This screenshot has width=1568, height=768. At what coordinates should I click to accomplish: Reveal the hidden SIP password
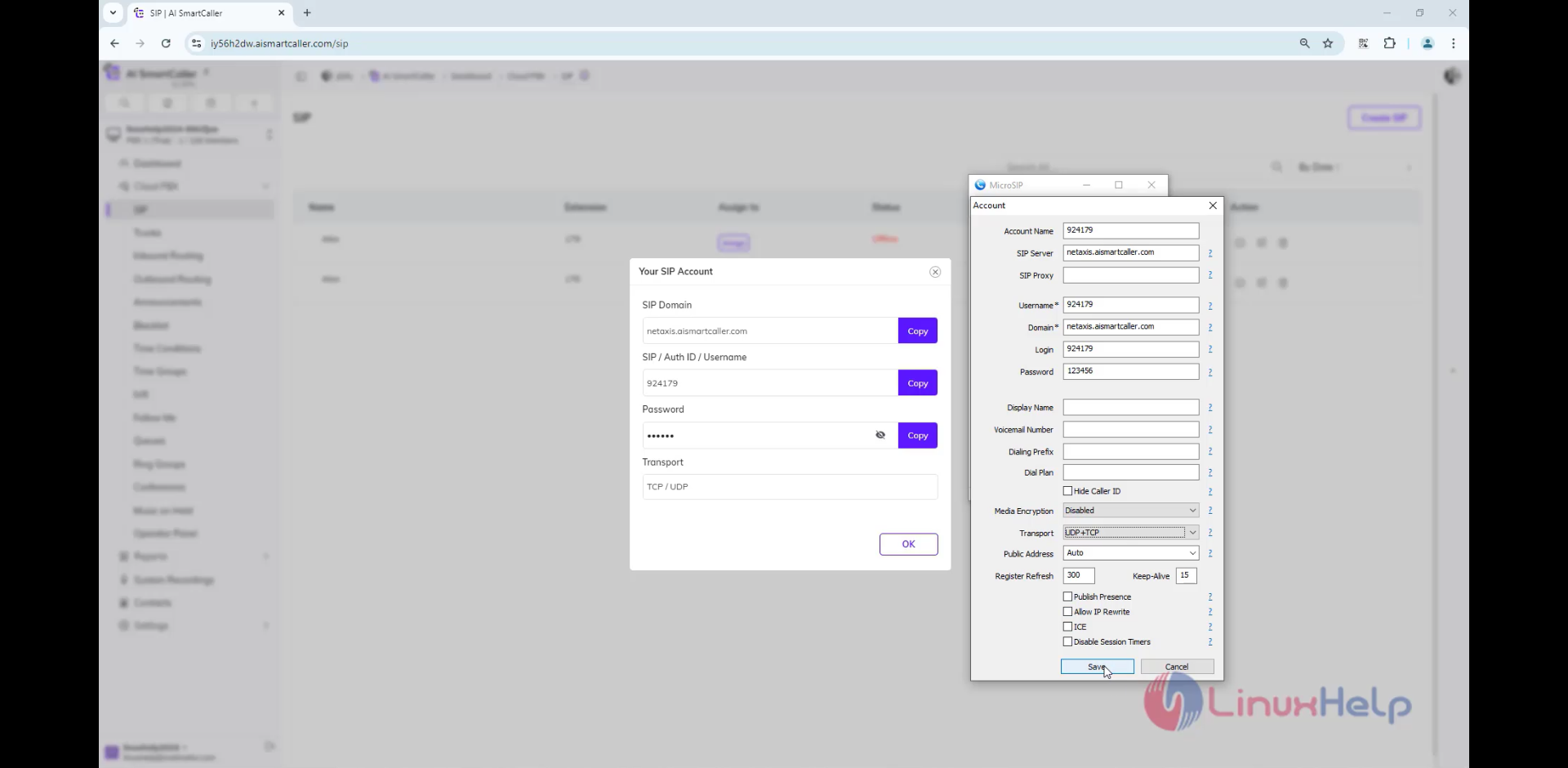pos(880,435)
